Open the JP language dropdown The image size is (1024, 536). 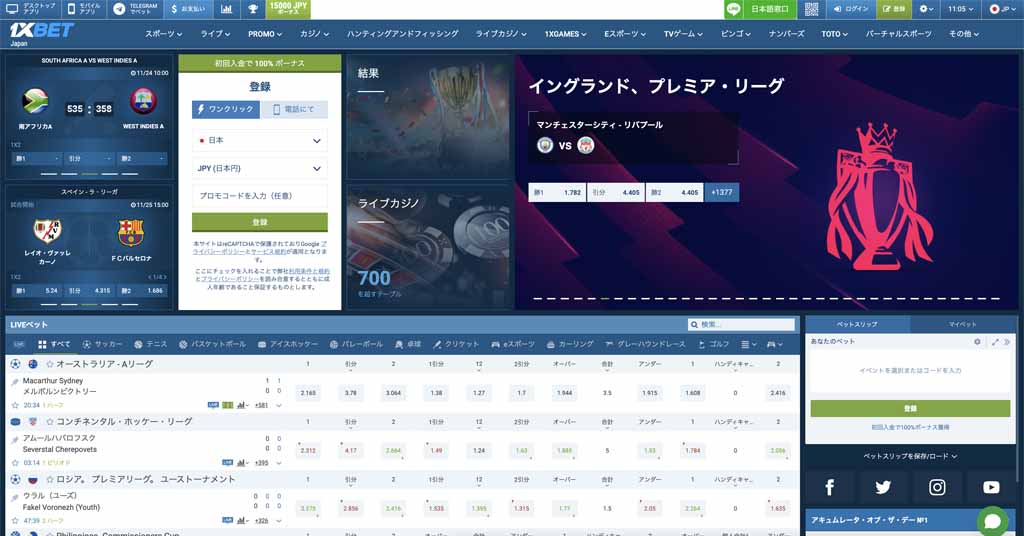1003,9
